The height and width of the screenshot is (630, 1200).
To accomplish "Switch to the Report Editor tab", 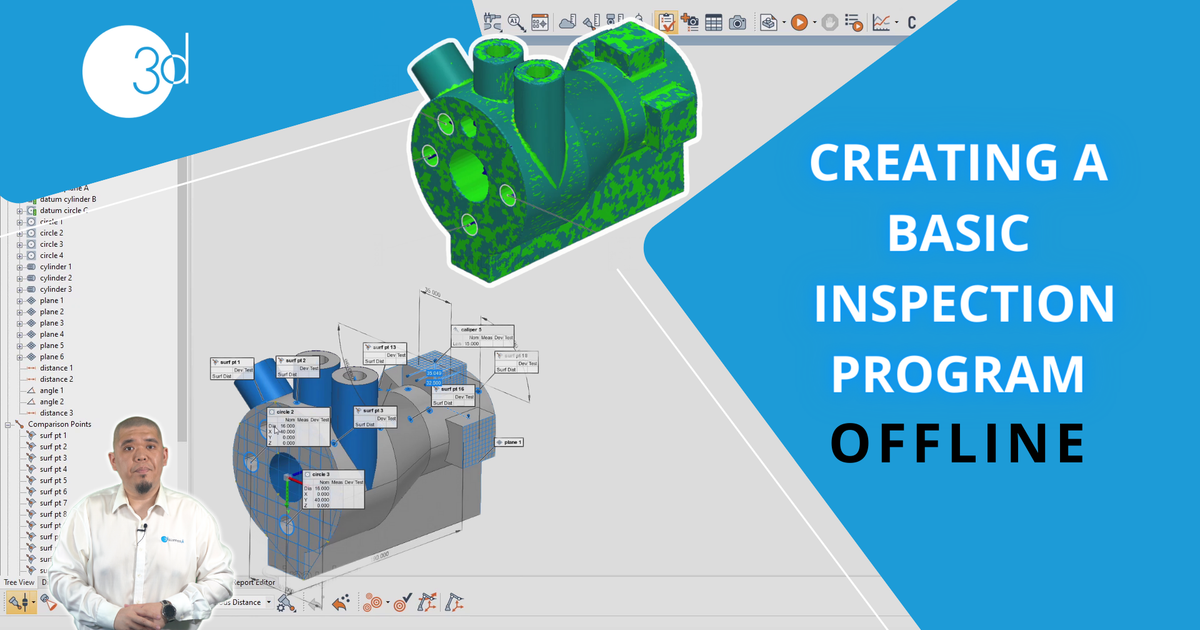I will pyautogui.click(x=254, y=582).
